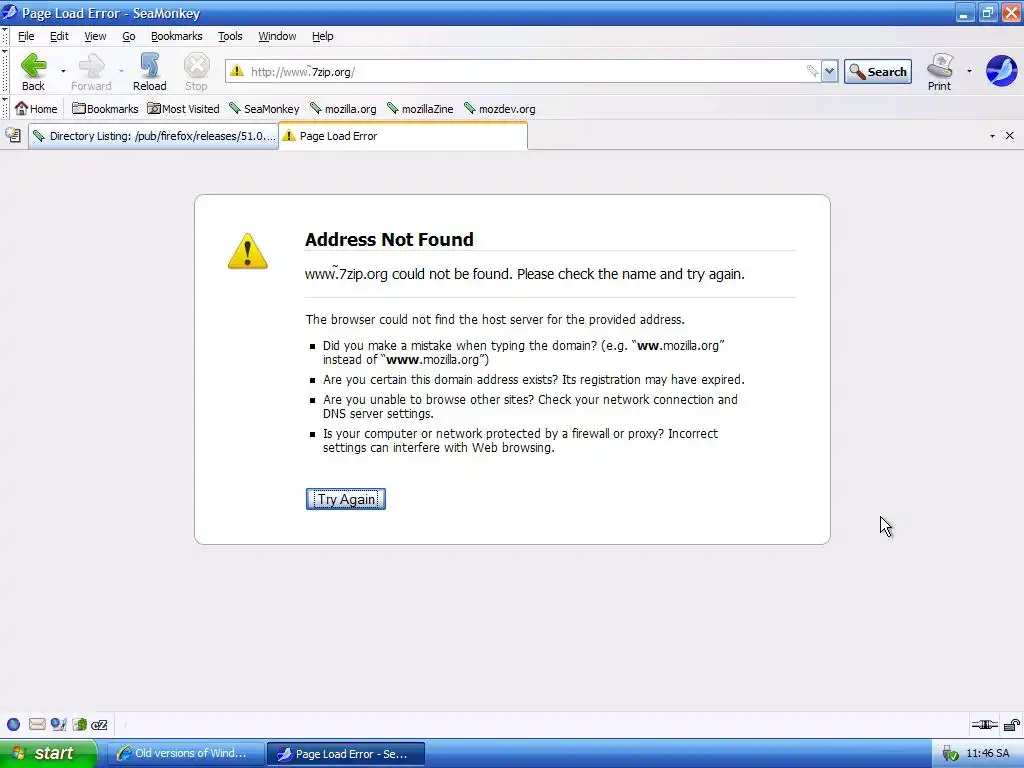The image size is (1024, 768).
Task: Open Most Visited folder
Action: point(184,109)
